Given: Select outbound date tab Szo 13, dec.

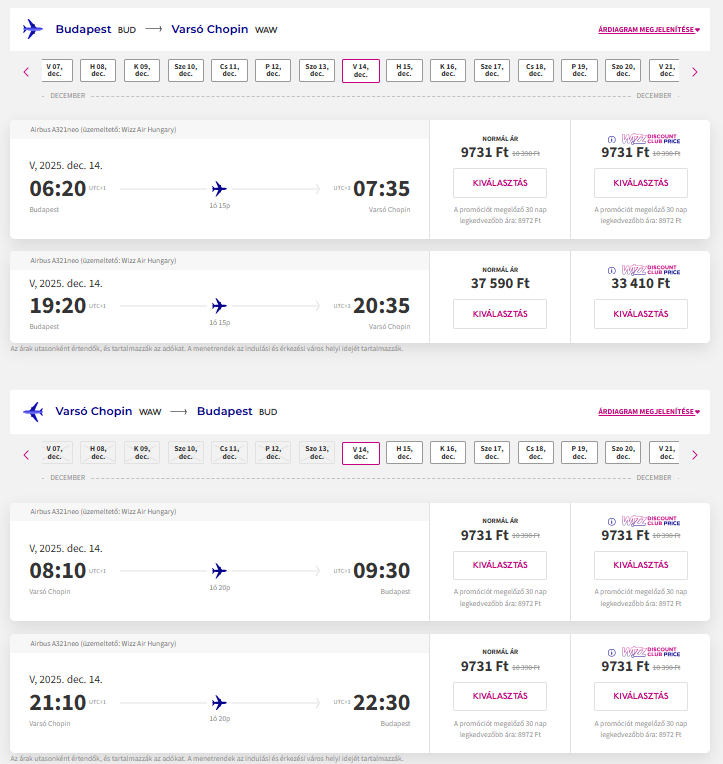Looking at the screenshot, I should click(x=317, y=70).
